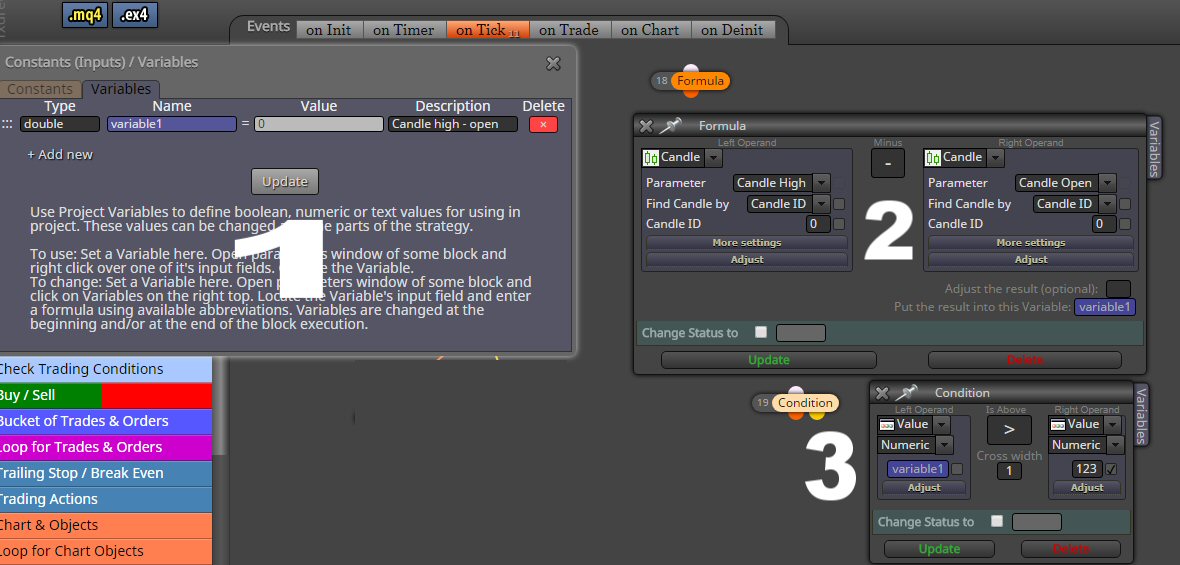Pin the Formula panel with the pushpin icon
The image size is (1180, 565).
click(x=669, y=126)
